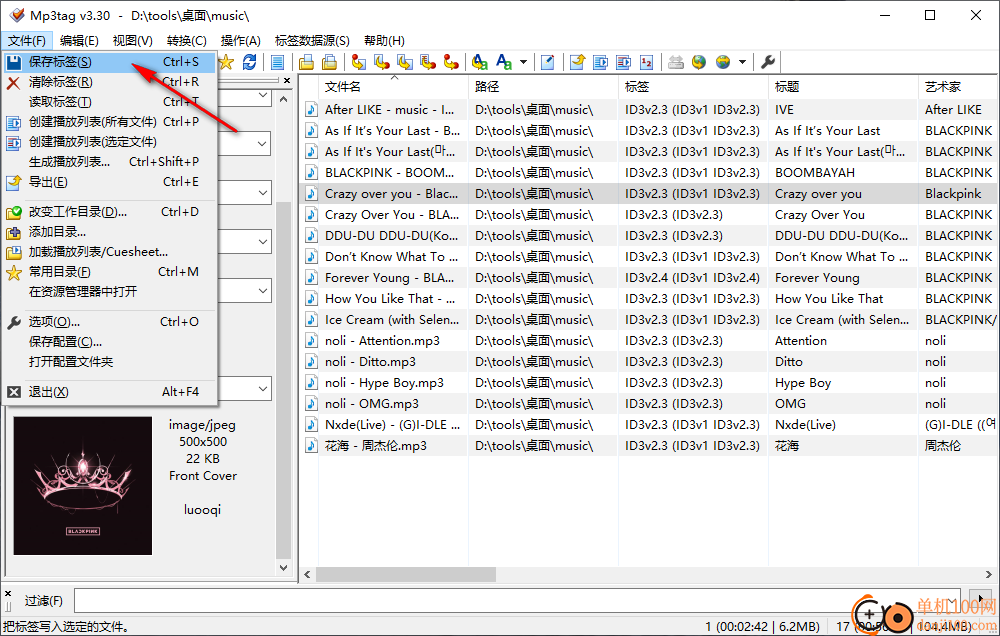Choose 读取标签(T) from the menu
The height and width of the screenshot is (636, 1000).
(x=110, y=101)
